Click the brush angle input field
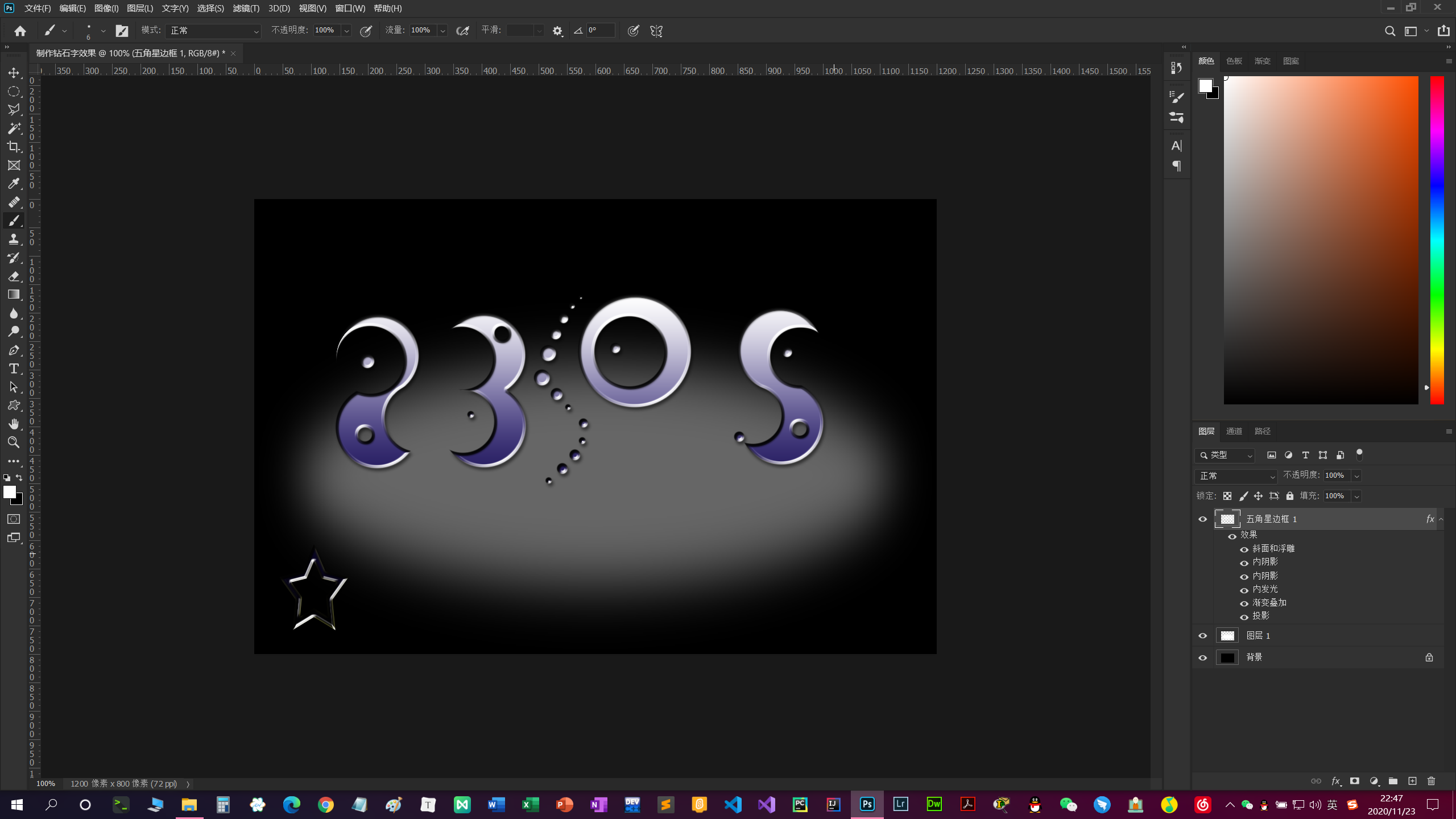 tap(600, 30)
